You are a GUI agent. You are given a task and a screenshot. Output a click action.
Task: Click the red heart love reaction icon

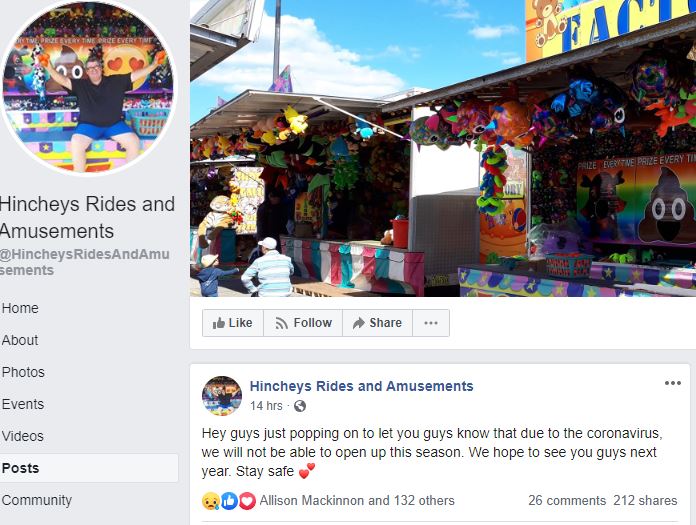[247, 501]
